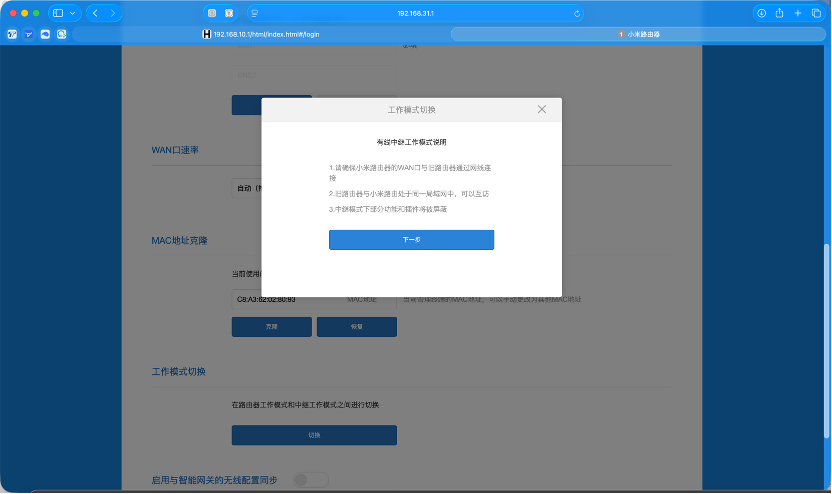The image size is (832, 494).
Task: Show the Safari sidebar
Action: tap(58, 13)
